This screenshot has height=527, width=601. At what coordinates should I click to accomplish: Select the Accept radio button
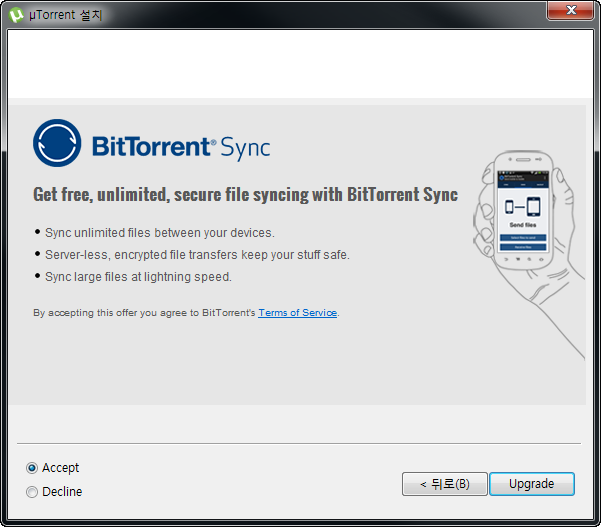tap(32, 468)
